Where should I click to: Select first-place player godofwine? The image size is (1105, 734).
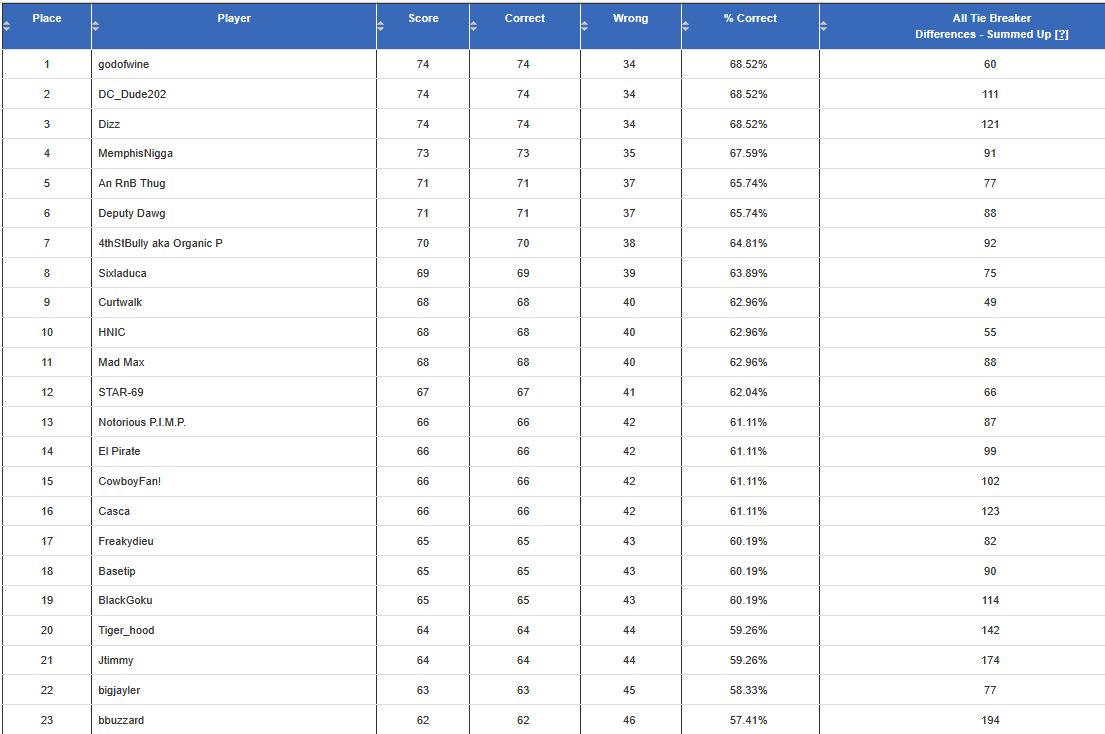[124, 64]
